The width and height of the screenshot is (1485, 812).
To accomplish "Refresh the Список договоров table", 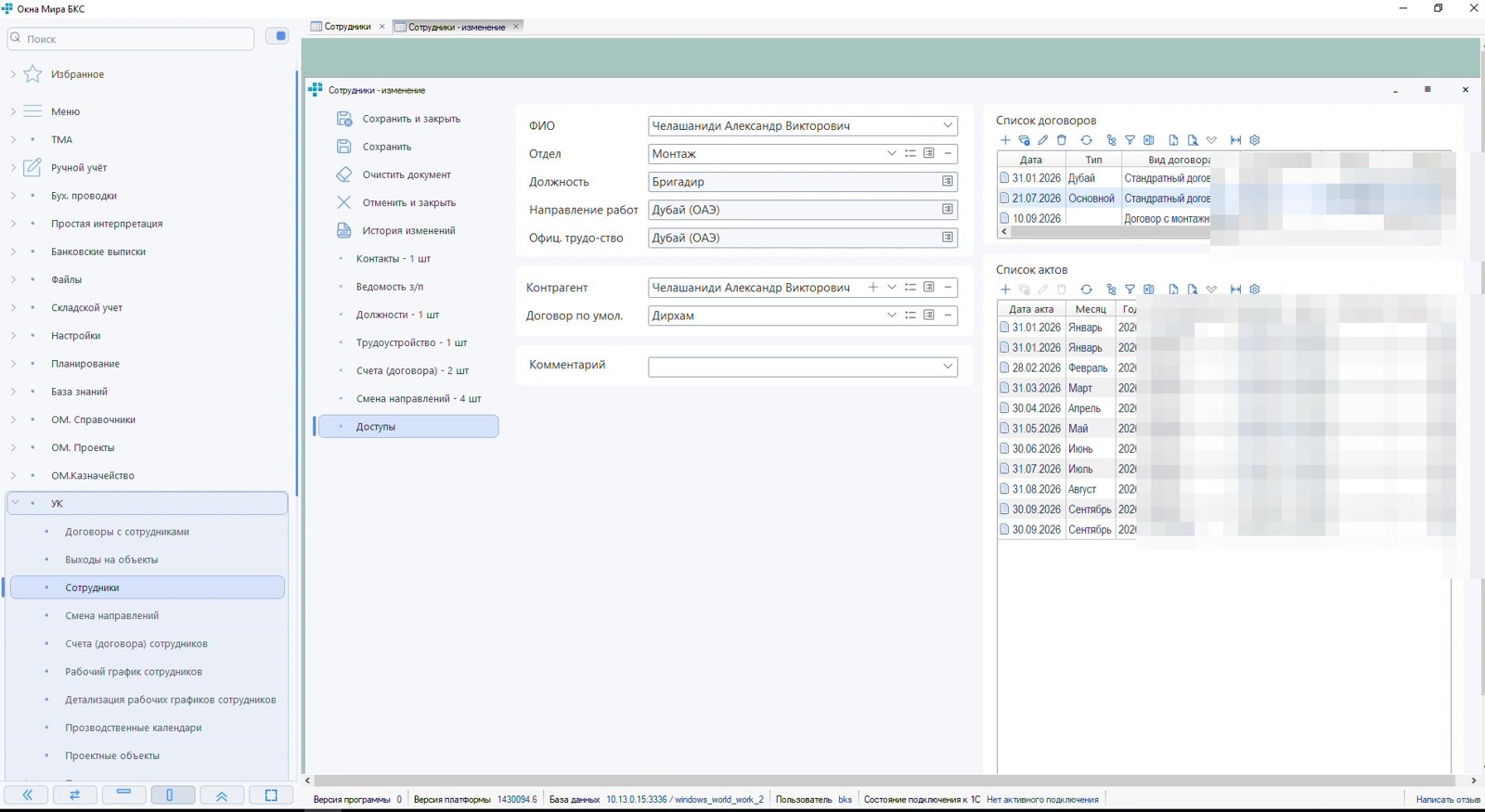I will [1086, 140].
